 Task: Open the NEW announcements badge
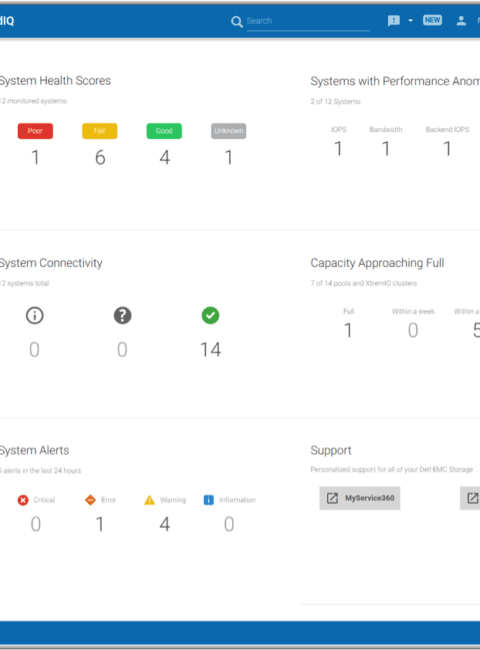point(432,20)
